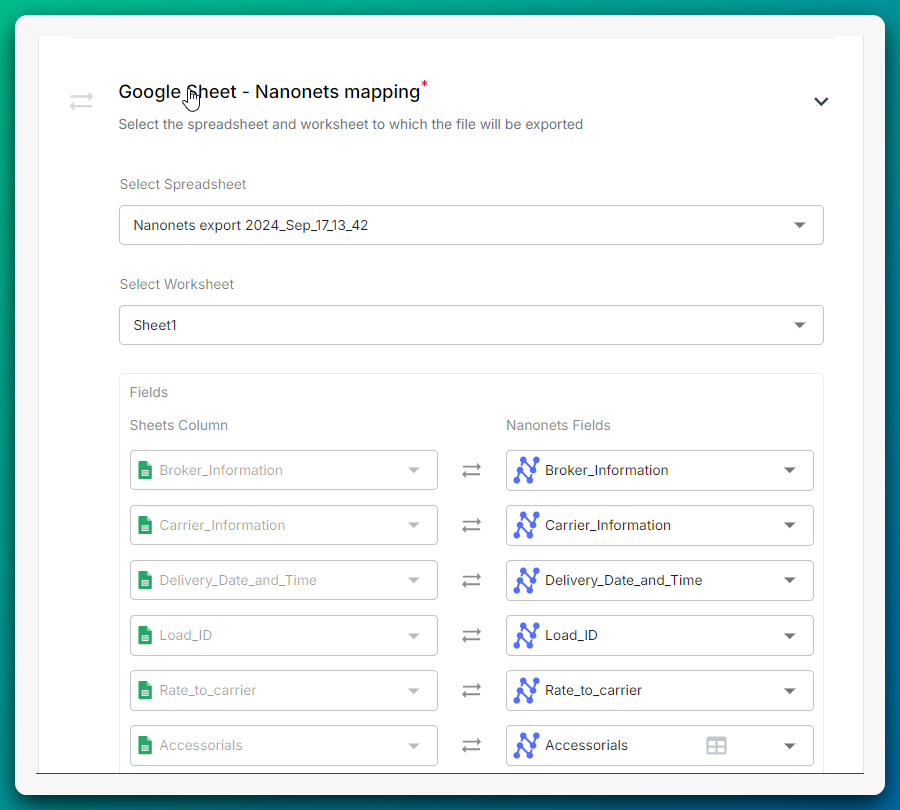Open the Accessorials Sheets Column dropdown

click(x=284, y=745)
